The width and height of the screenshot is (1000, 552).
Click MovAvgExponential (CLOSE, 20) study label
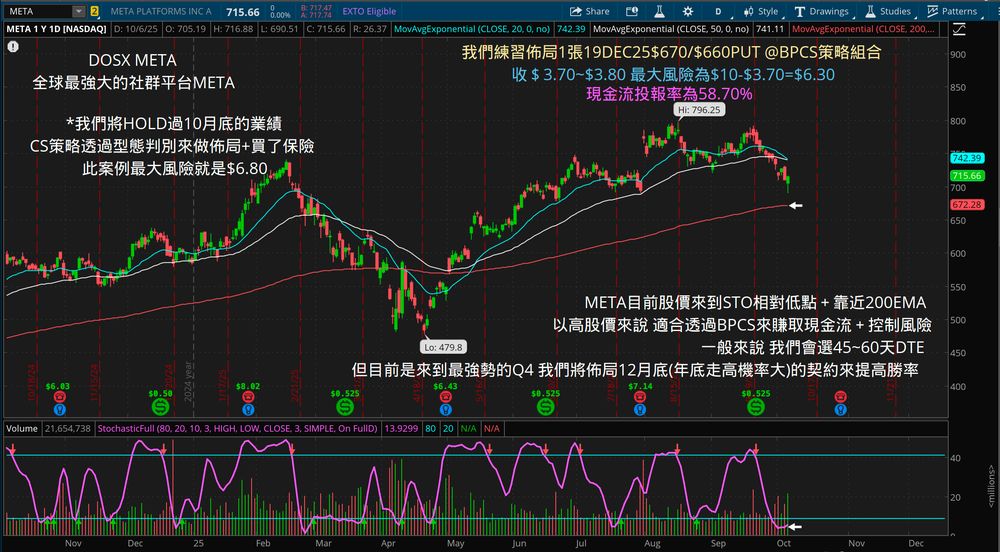pyautogui.click(x=473, y=29)
